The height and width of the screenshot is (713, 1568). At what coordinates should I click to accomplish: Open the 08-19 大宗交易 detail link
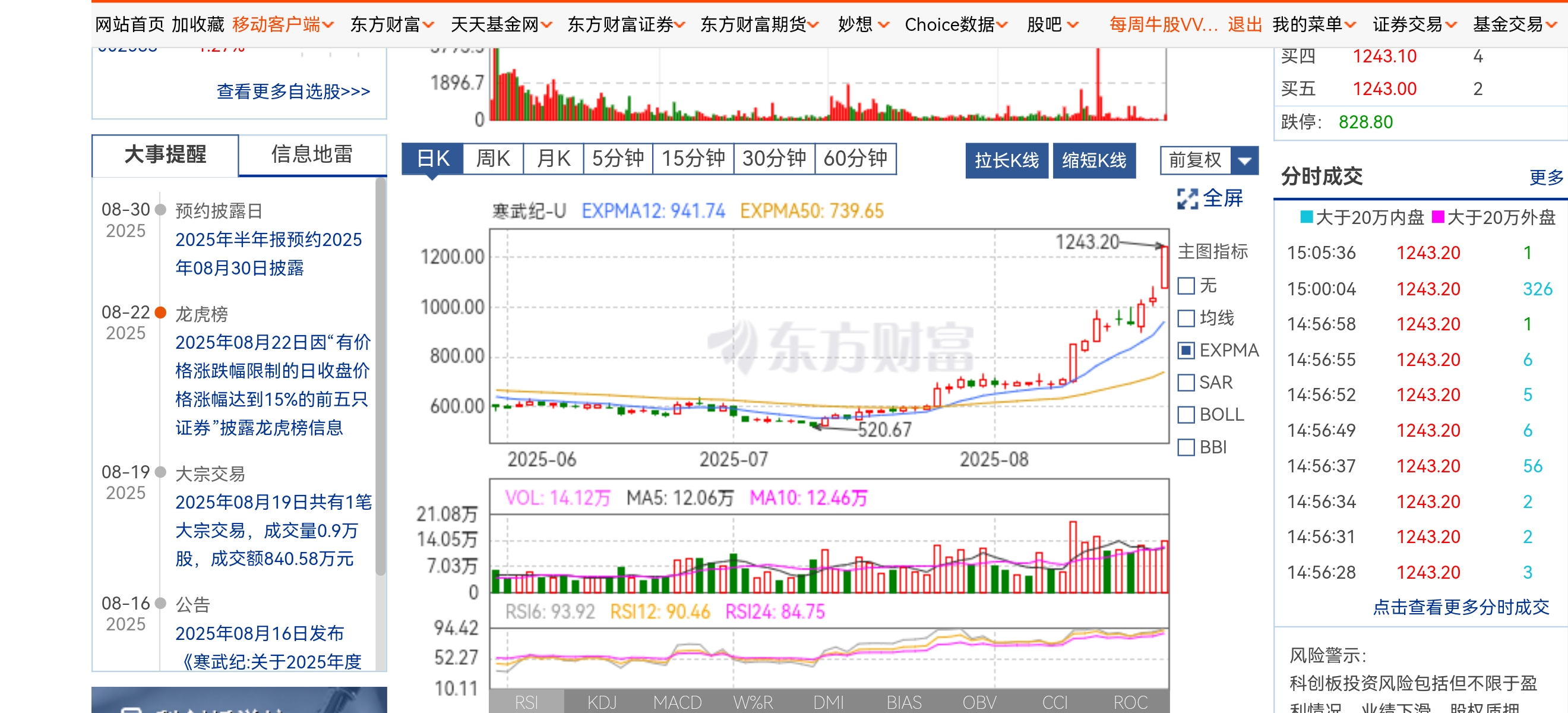(273, 531)
